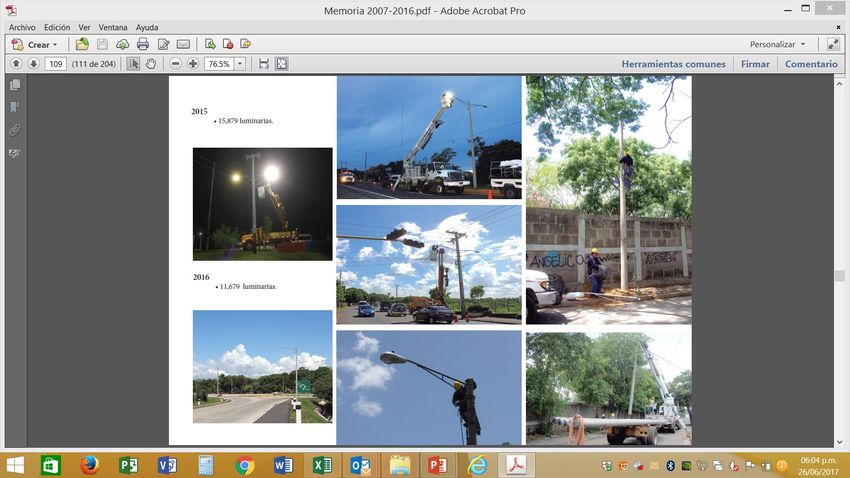Click the zoom out minus button
This screenshot has width=850, height=478.
[x=176, y=64]
